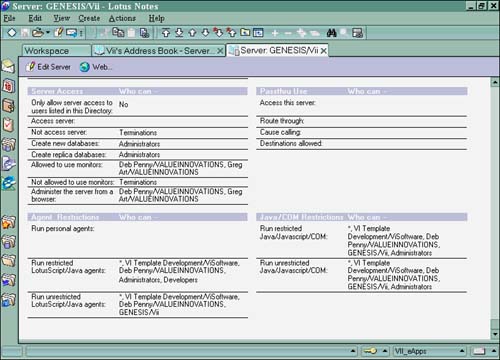Image resolution: width=500 pixels, height=360 pixels.
Task: Click the Next Unread starred down-arrow icon
Action: pyautogui.click(x=218, y=32)
